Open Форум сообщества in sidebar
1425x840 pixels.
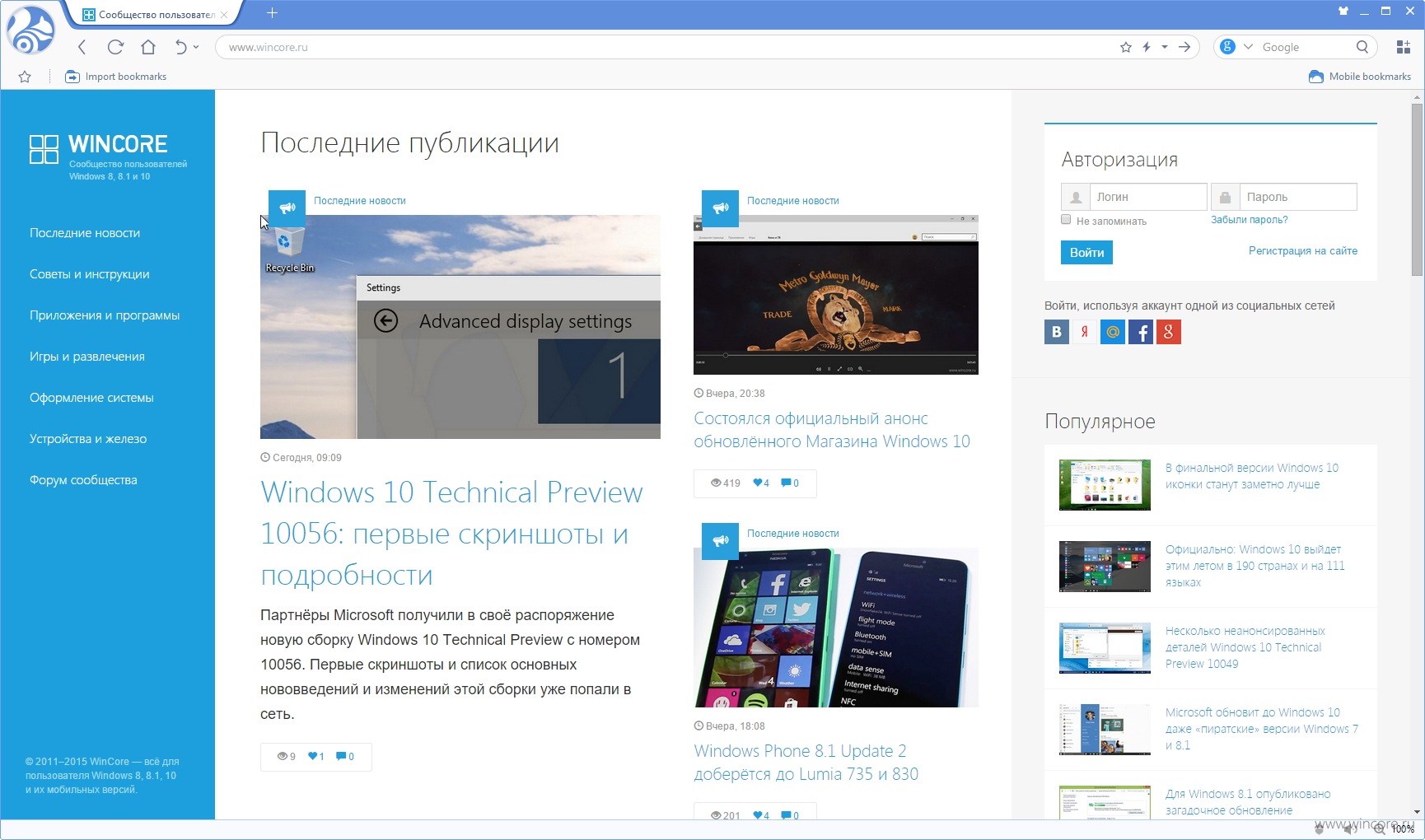(83, 480)
